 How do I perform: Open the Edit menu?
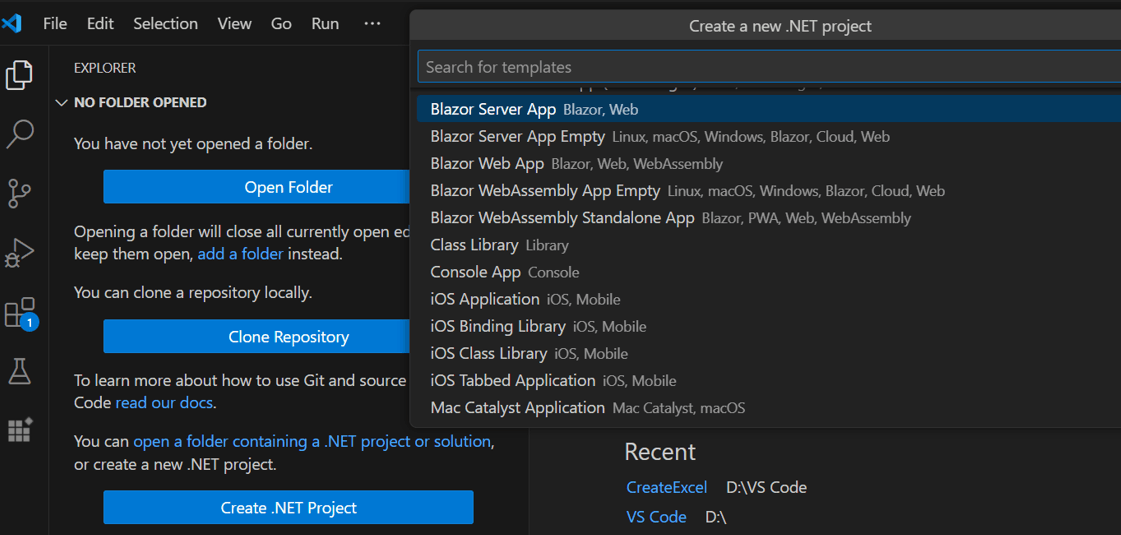pos(100,24)
